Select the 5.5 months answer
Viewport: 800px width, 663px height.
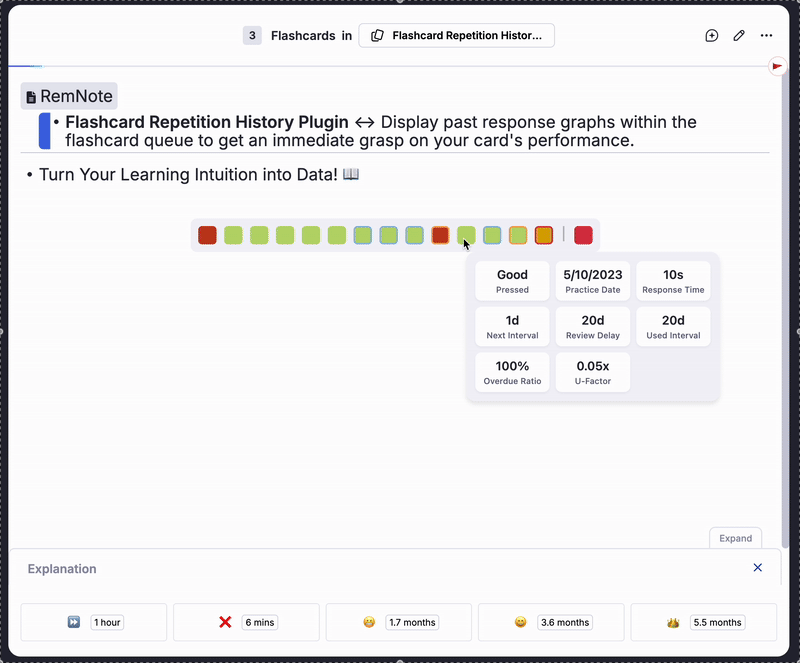(x=704, y=622)
